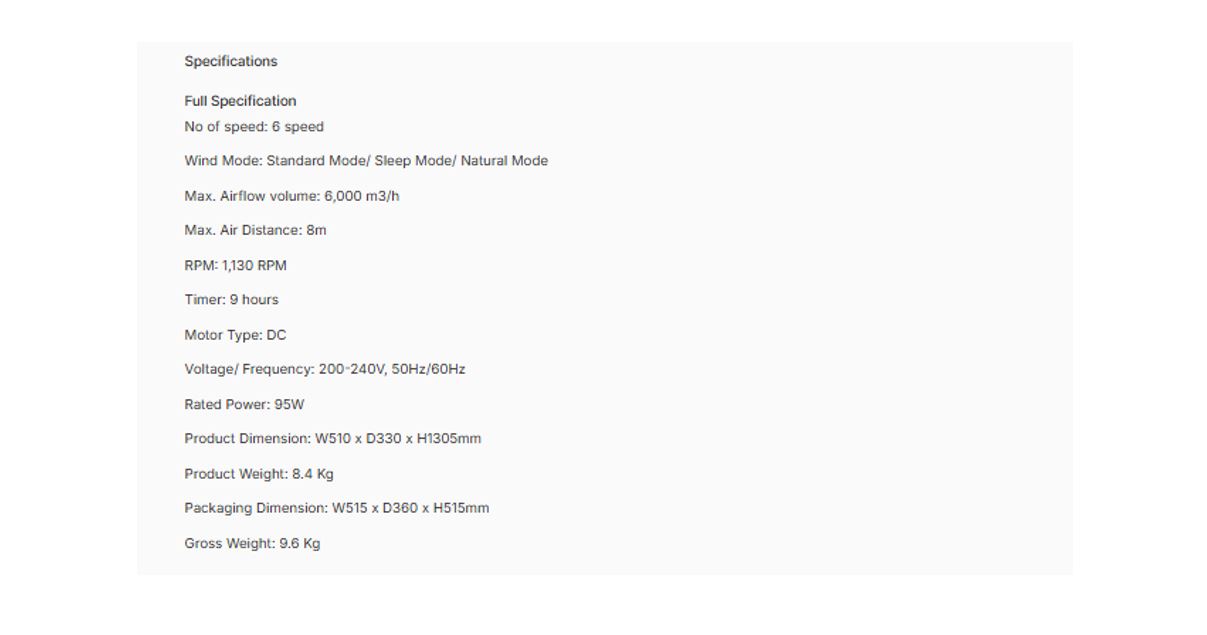Click the Natural Mode text in Wind Mode
Viewport: 1207px width, 635px height.
click(504, 161)
